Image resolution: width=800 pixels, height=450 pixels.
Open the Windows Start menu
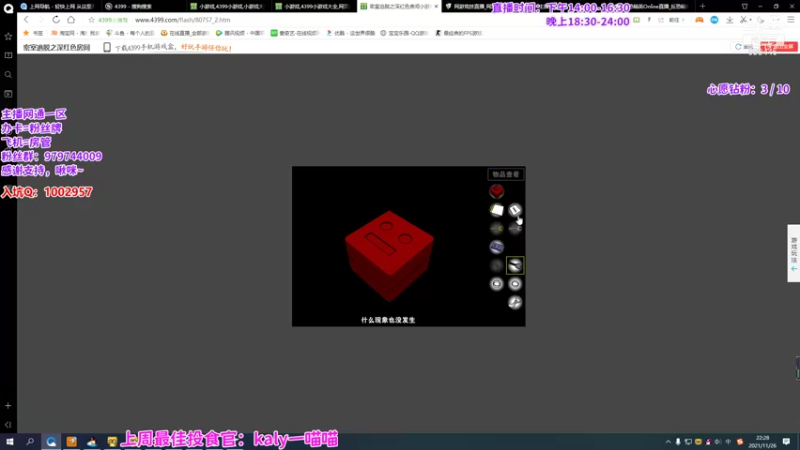pyautogui.click(x=10, y=441)
